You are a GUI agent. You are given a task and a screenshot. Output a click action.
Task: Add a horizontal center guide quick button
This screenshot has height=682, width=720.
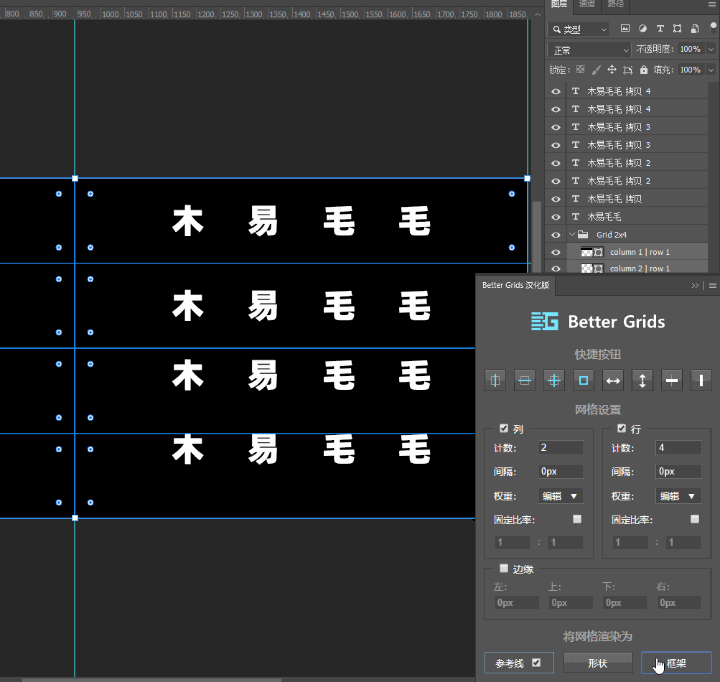point(524,380)
